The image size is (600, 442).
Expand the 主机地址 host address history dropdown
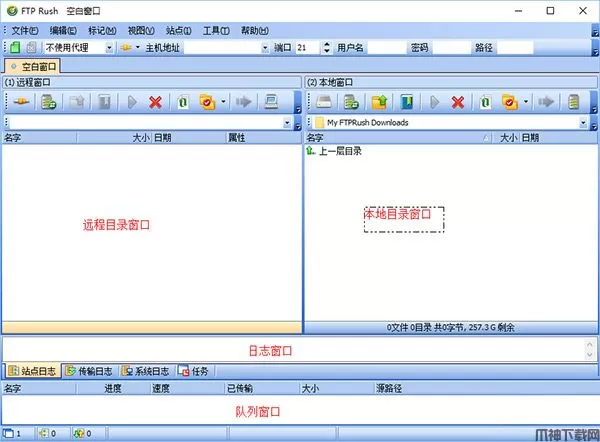pos(265,48)
